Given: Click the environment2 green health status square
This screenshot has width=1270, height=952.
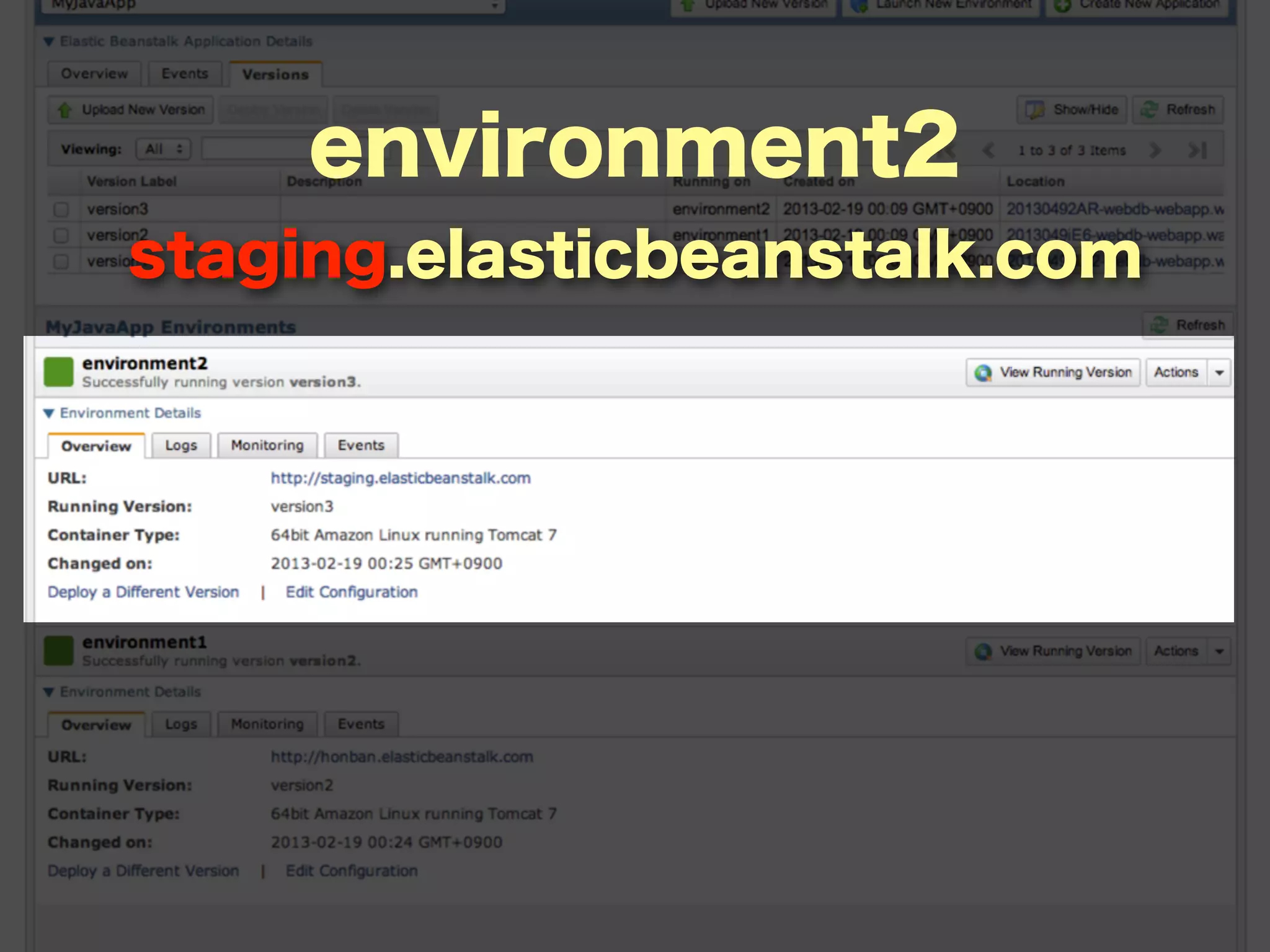Looking at the screenshot, I should click(x=59, y=372).
